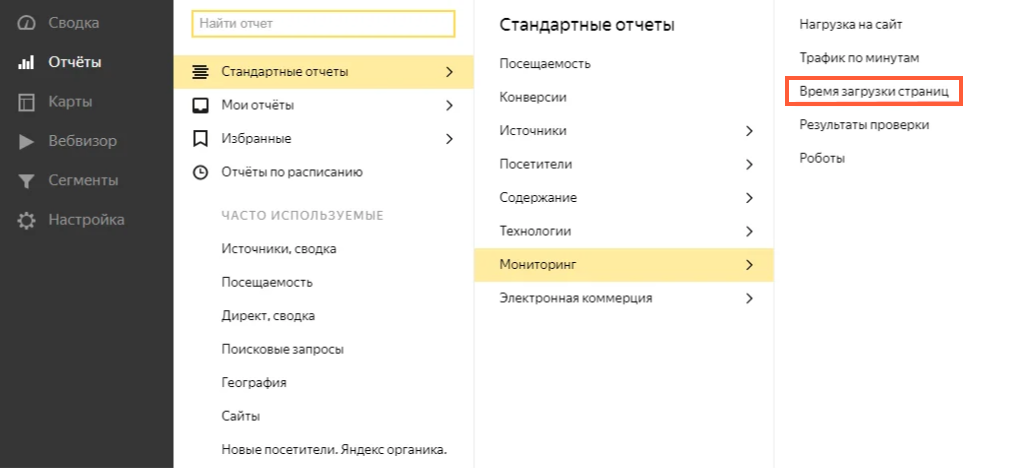Expand the Посетители submenu arrow

(749, 164)
